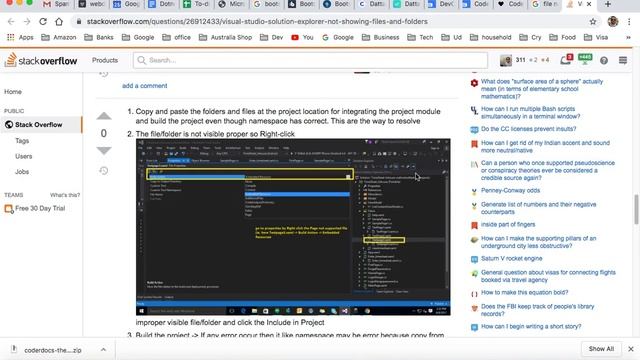Show more bookmarks with the overflow chevron
Screen dimensions: 640x360
(x=628, y=37)
